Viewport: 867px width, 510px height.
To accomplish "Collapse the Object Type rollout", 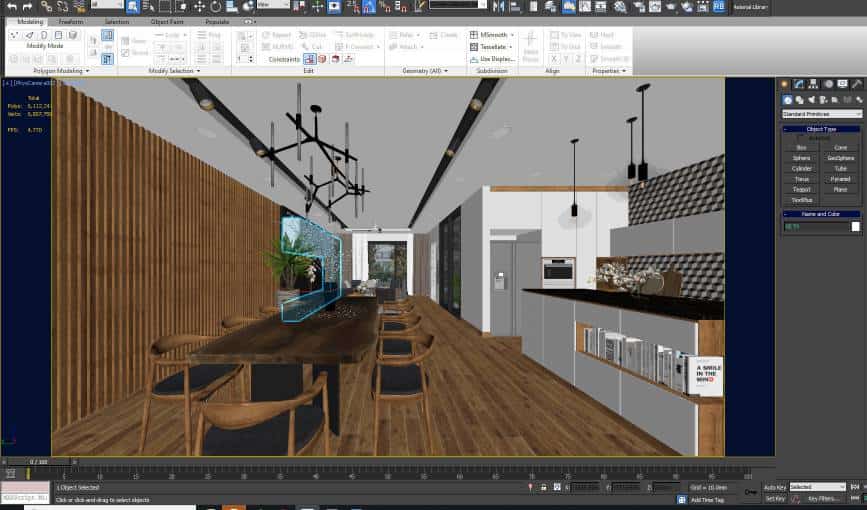I will point(821,129).
